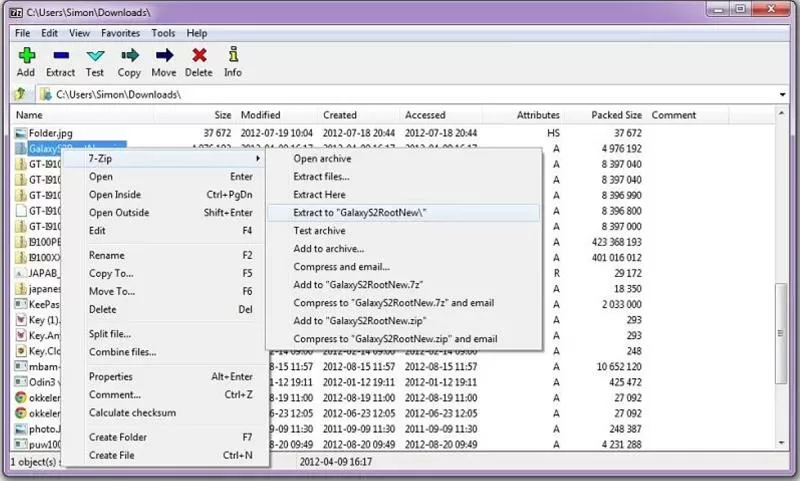Expand the address bar path dropdown
The height and width of the screenshot is (481, 800).
click(782, 95)
